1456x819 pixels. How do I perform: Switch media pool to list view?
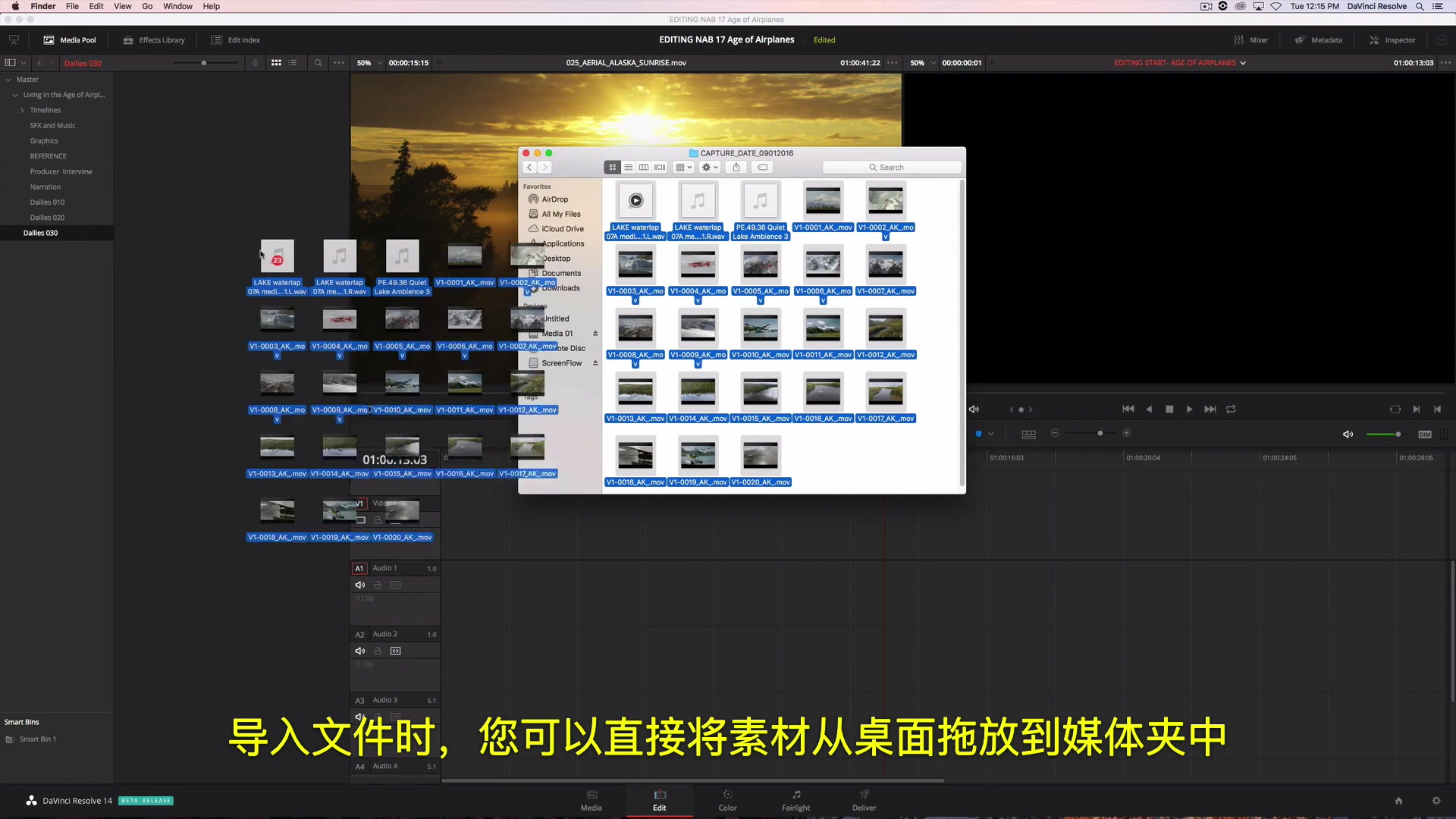293,63
